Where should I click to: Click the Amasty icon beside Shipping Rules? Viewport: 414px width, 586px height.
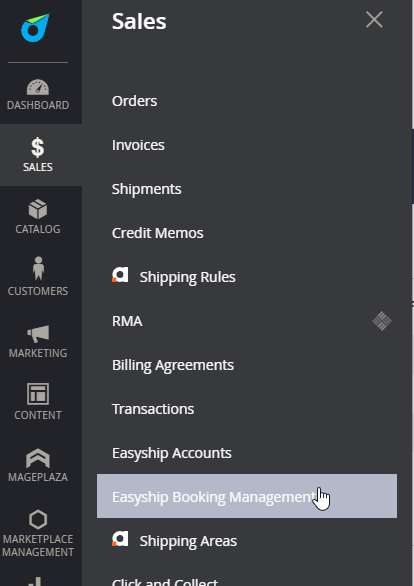[120, 275]
